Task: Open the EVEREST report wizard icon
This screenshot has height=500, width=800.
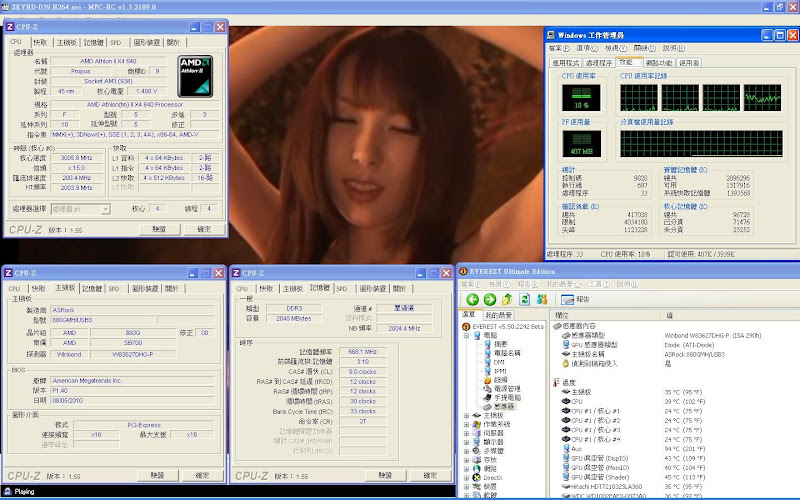Action: point(567,299)
